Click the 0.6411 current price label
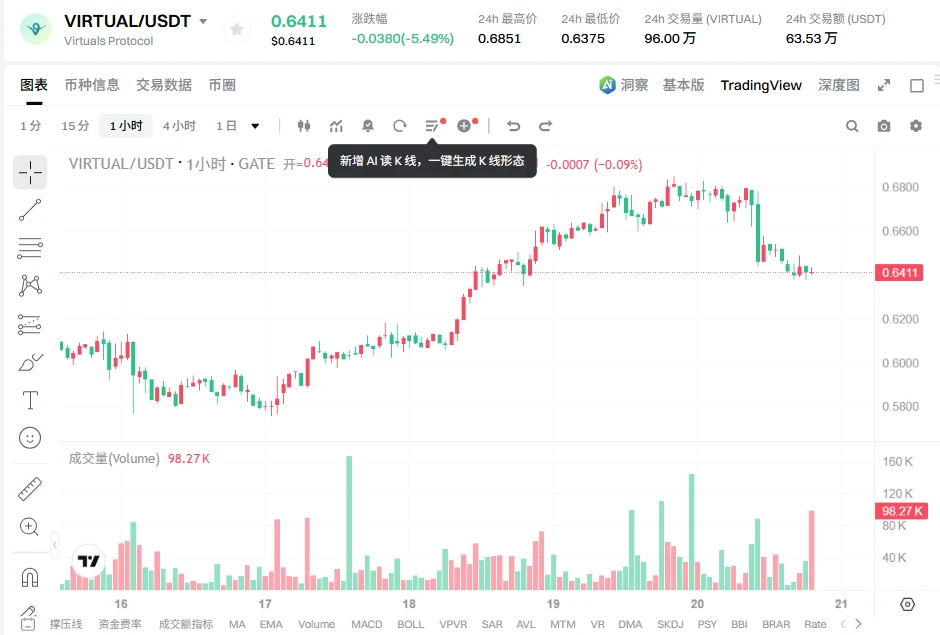Screen dimensions: 940x635 [899, 273]
